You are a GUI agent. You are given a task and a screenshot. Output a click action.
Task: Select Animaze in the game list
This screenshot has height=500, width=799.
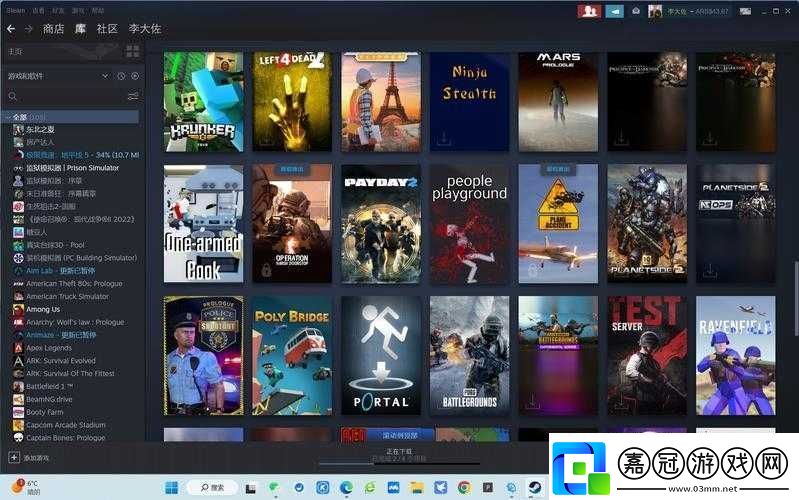[x=61, y=335]
